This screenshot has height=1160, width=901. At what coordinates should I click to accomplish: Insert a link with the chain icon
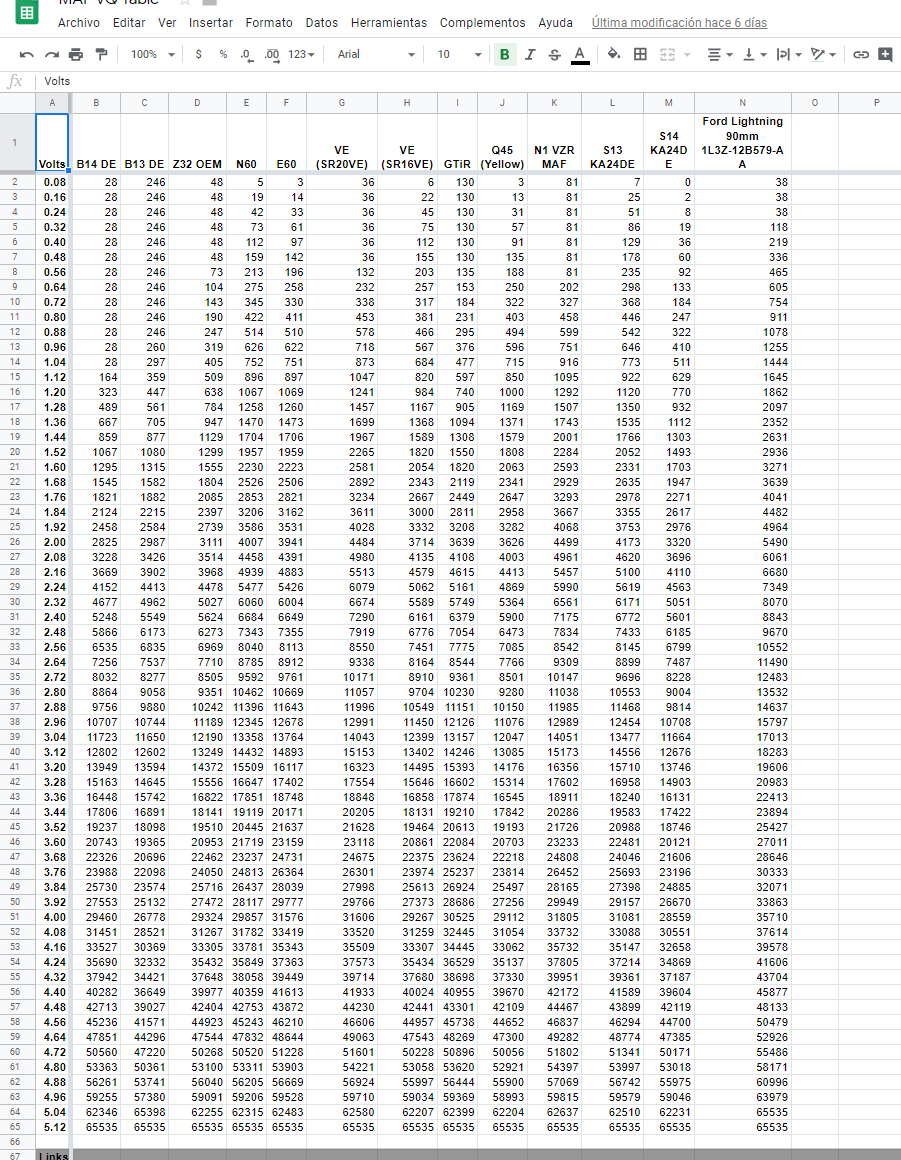pos(861,54)
